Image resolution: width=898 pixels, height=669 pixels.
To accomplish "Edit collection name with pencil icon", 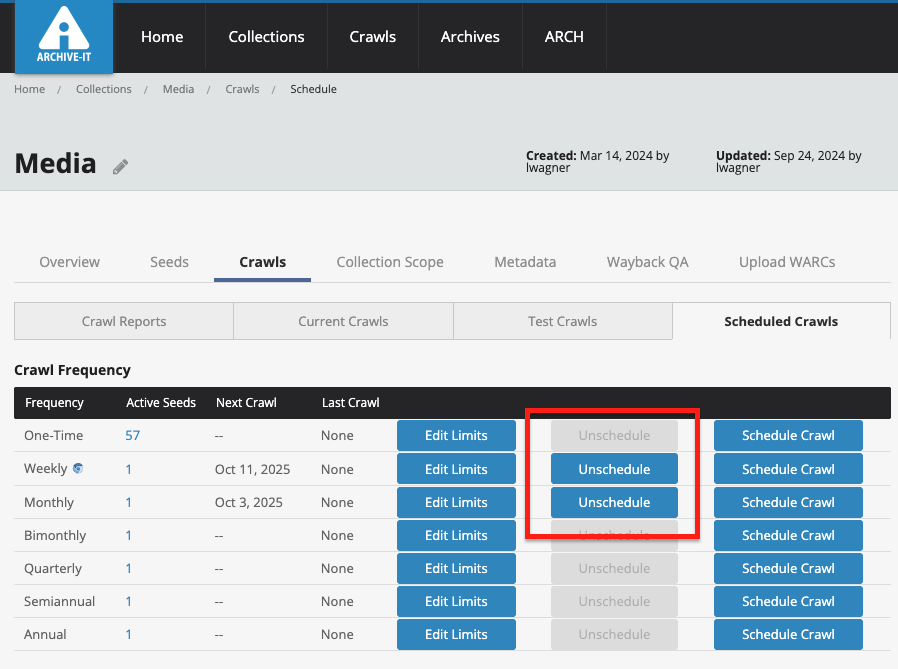I will click(x=120, y=167).
